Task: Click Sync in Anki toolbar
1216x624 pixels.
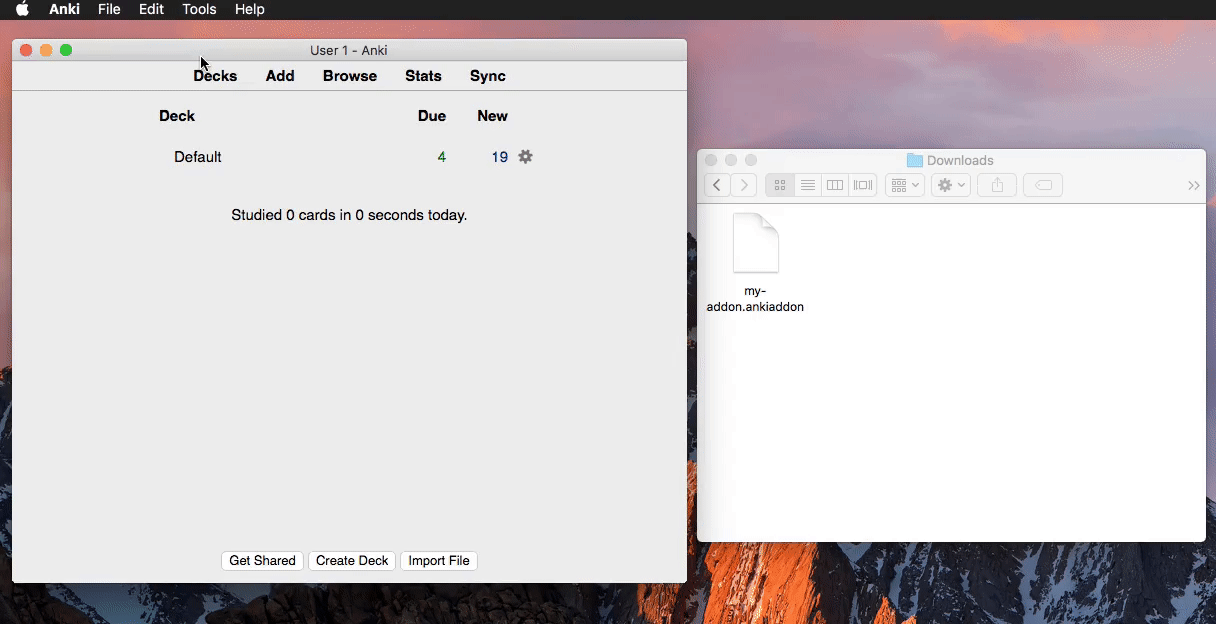Action: click(488, 76)
